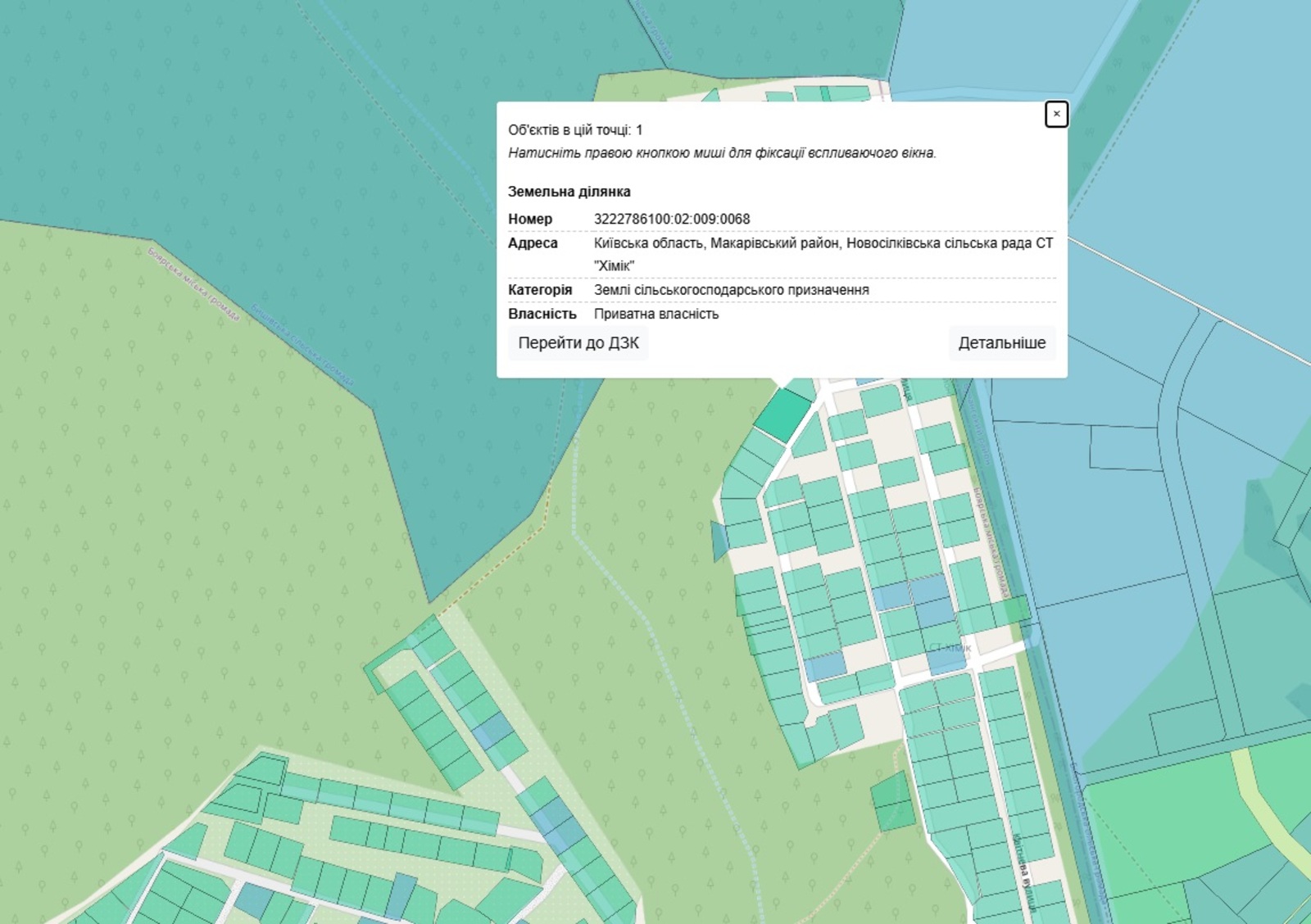Click the 'Перейти до ДЗК' button
Viewport: 1311px width, 924px height.
(x=578, y=343)
